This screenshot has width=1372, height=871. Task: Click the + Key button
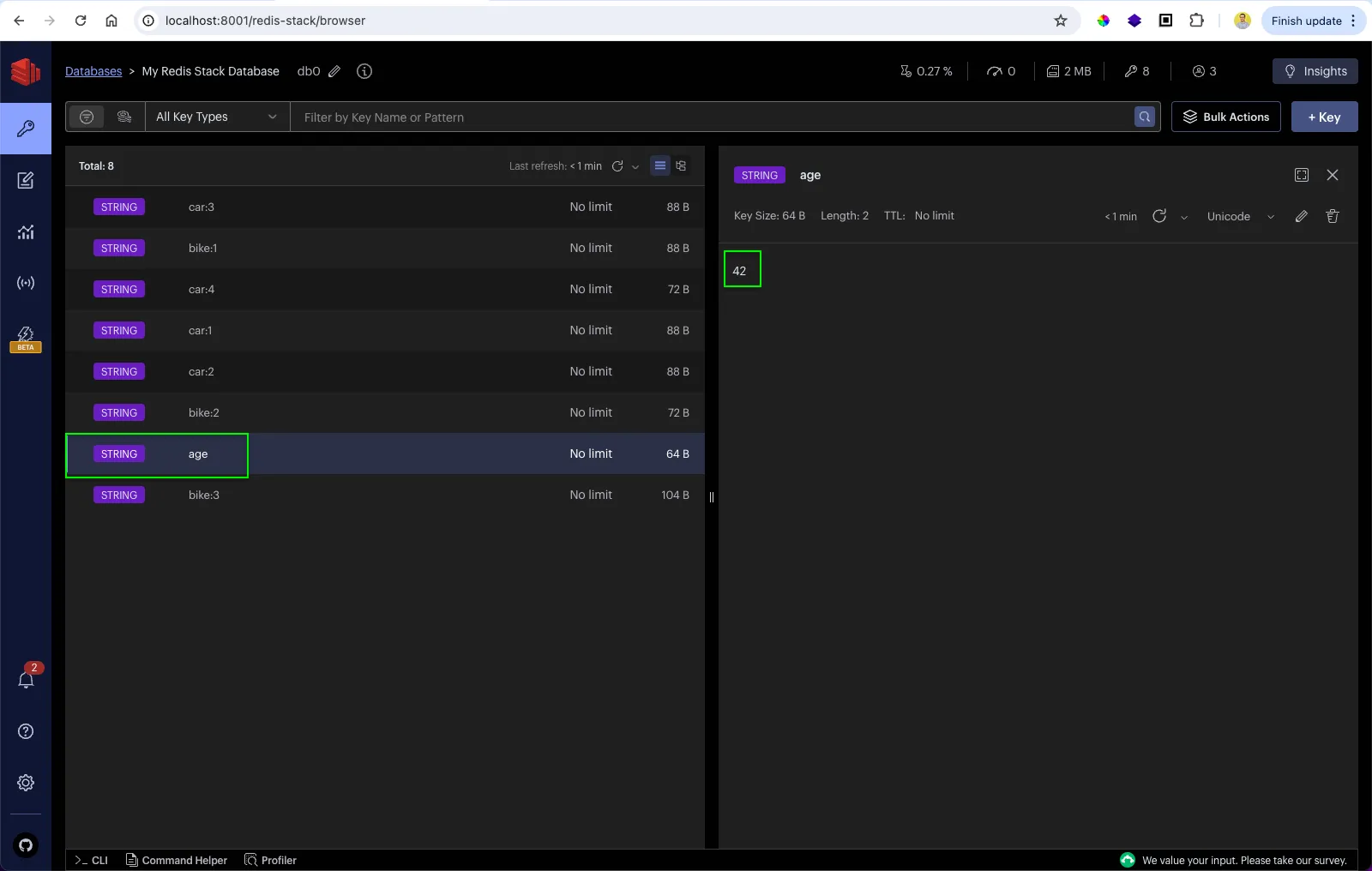pos(1324,117)
